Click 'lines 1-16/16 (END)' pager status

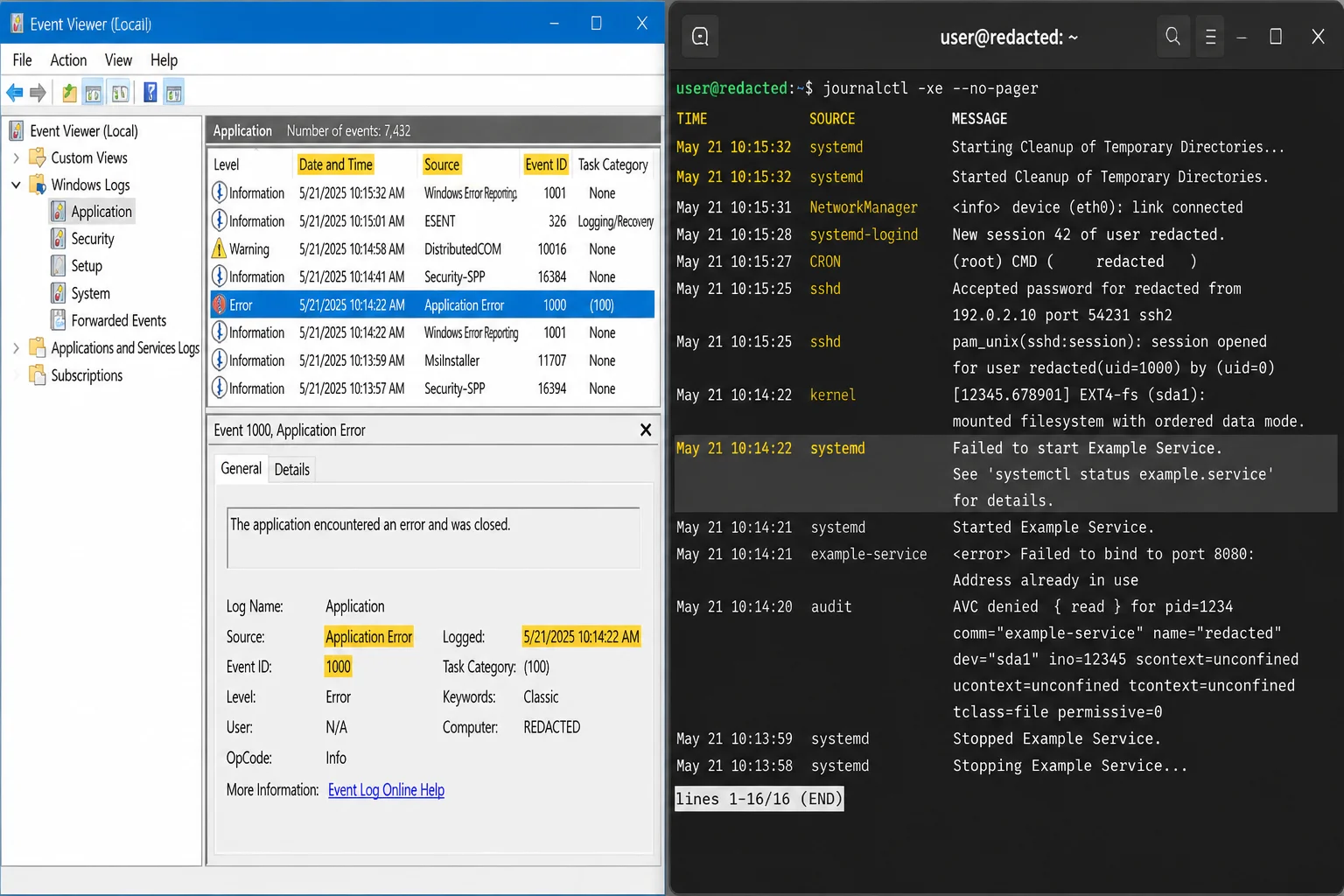[x=759, y=799]
